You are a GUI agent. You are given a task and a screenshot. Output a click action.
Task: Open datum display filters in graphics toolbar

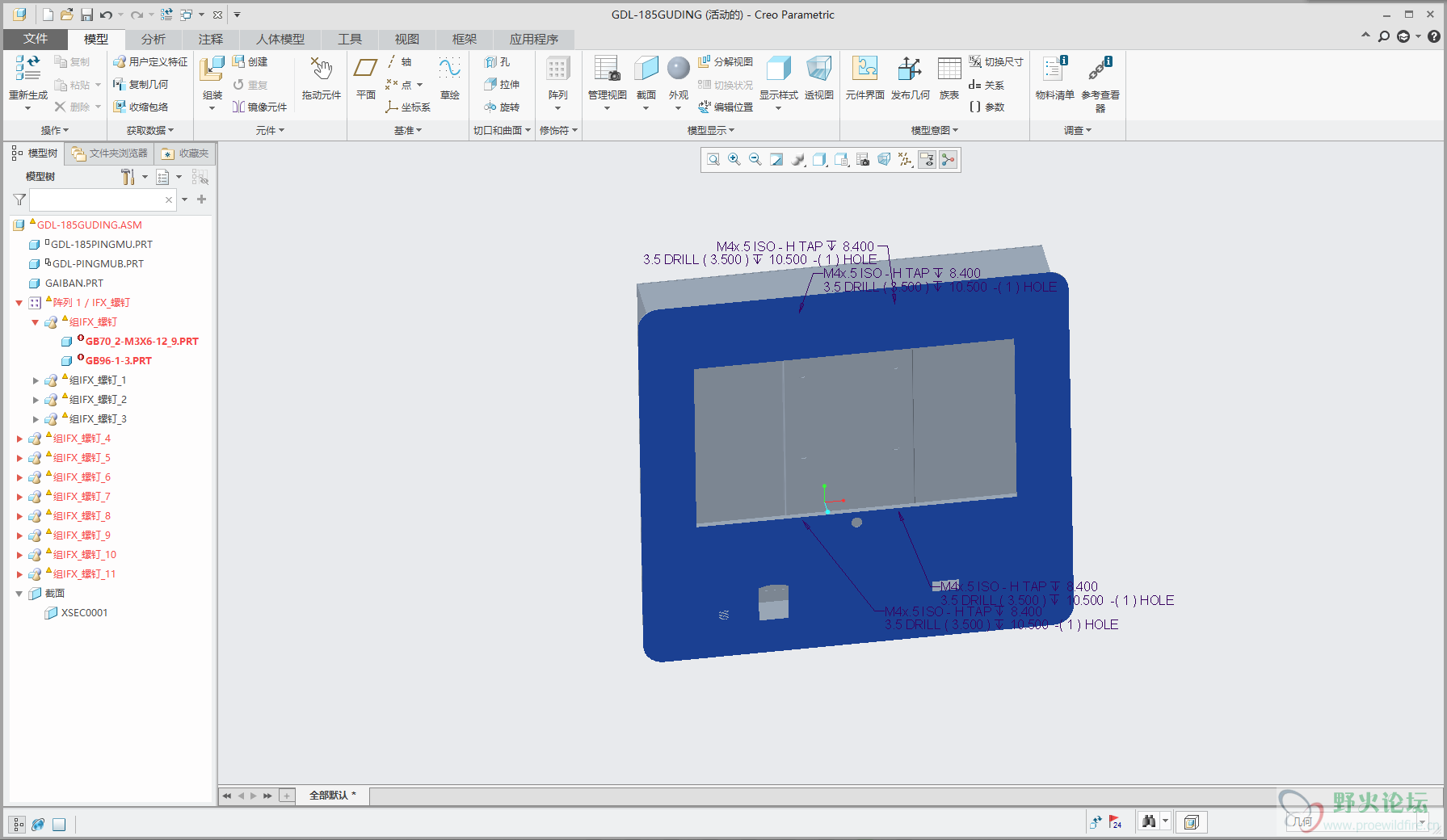[906, 160]
